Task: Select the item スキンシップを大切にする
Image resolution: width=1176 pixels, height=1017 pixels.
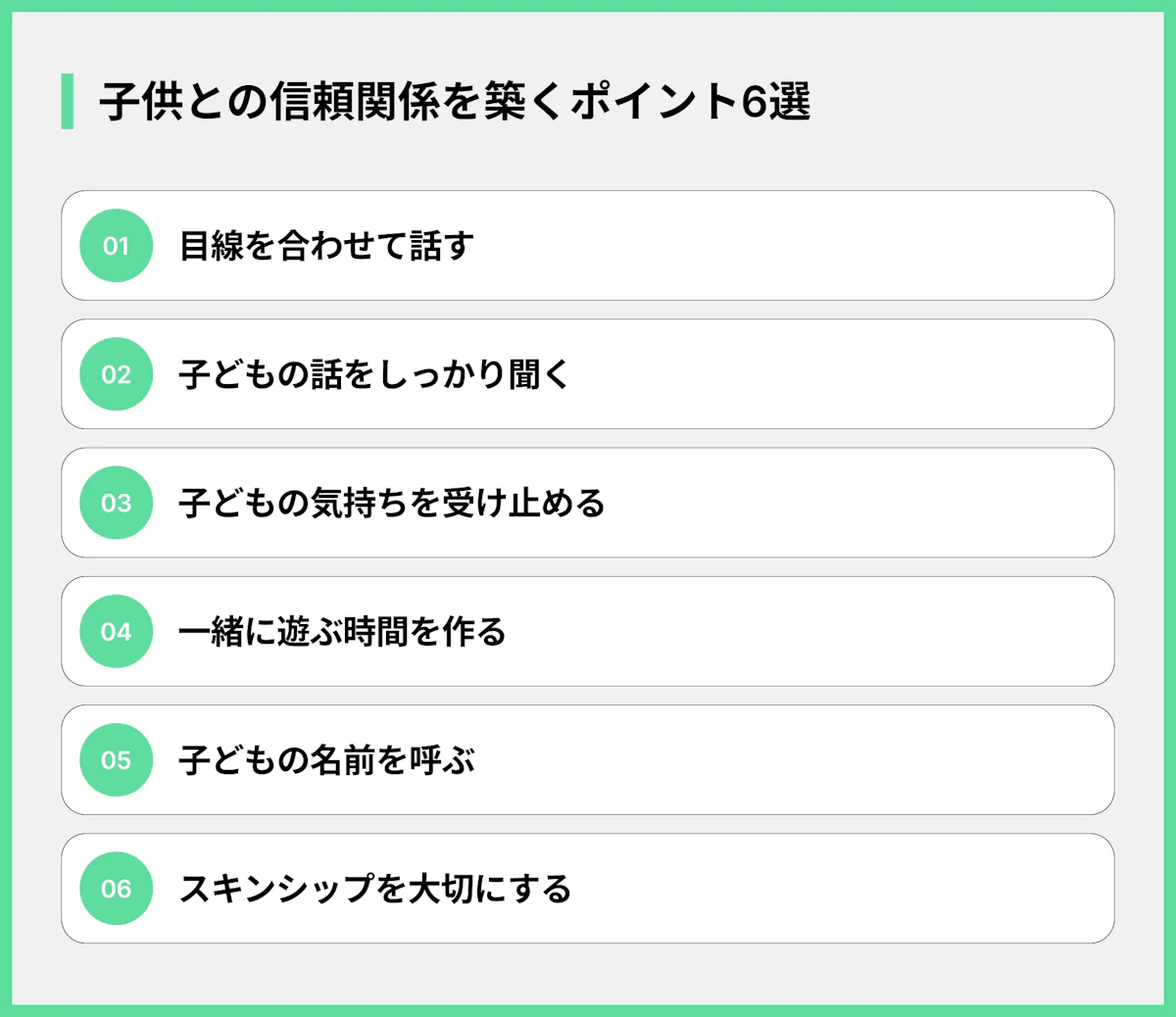Action: coord(374,889)
